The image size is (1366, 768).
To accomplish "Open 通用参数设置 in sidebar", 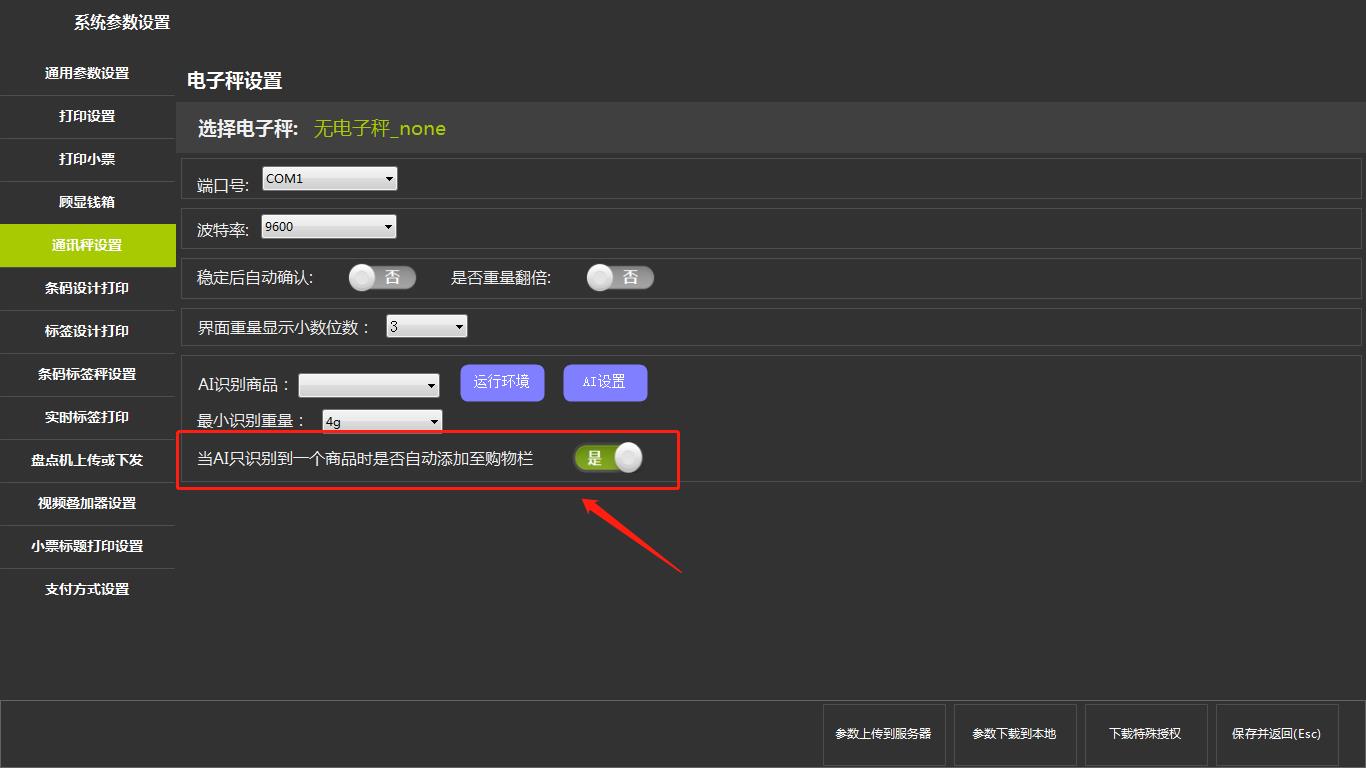I will coord(87,73).
